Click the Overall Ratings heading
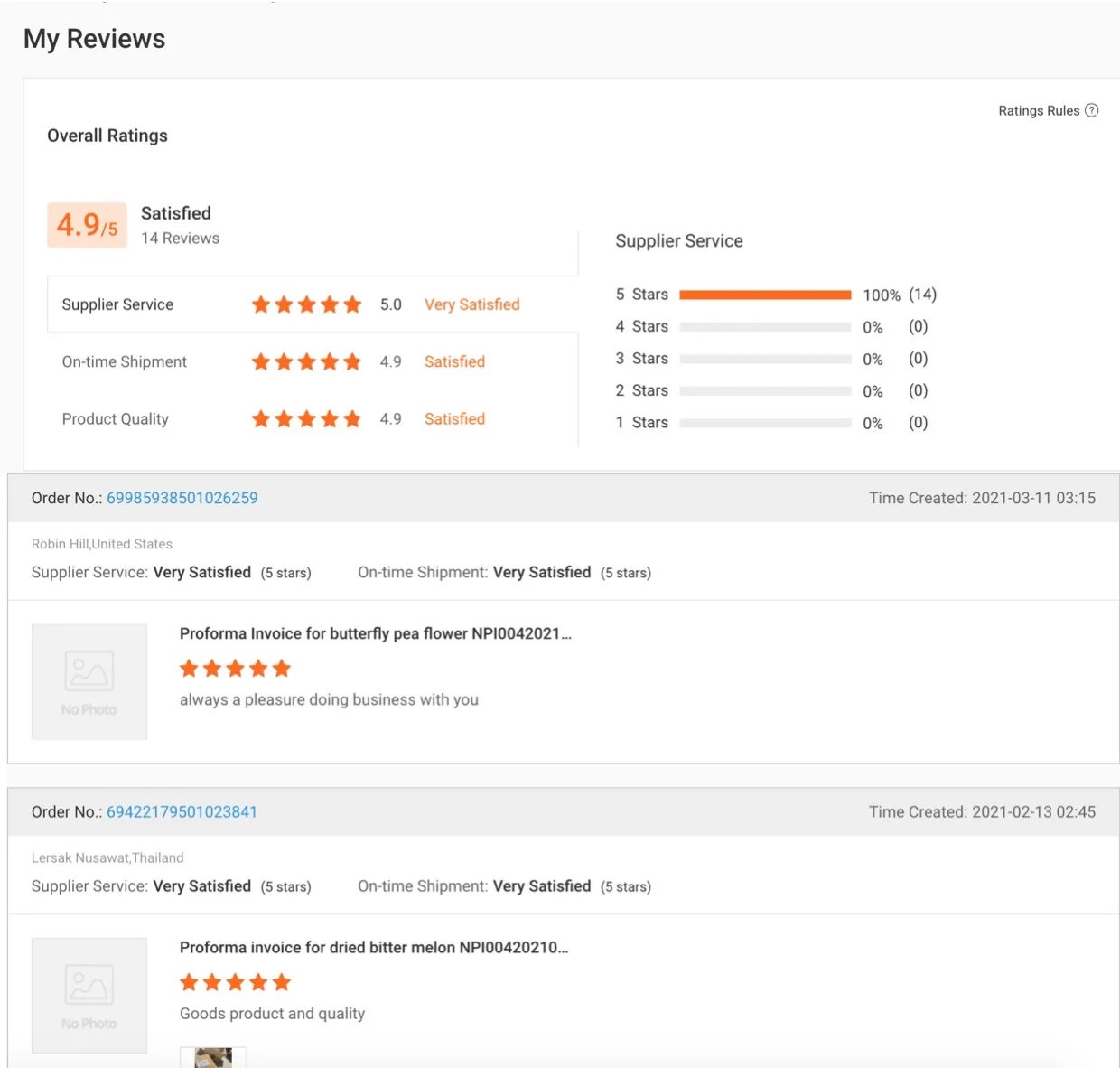Image resolution: width=1120 pixels, height=1068 pixels. tap(107, 136)
